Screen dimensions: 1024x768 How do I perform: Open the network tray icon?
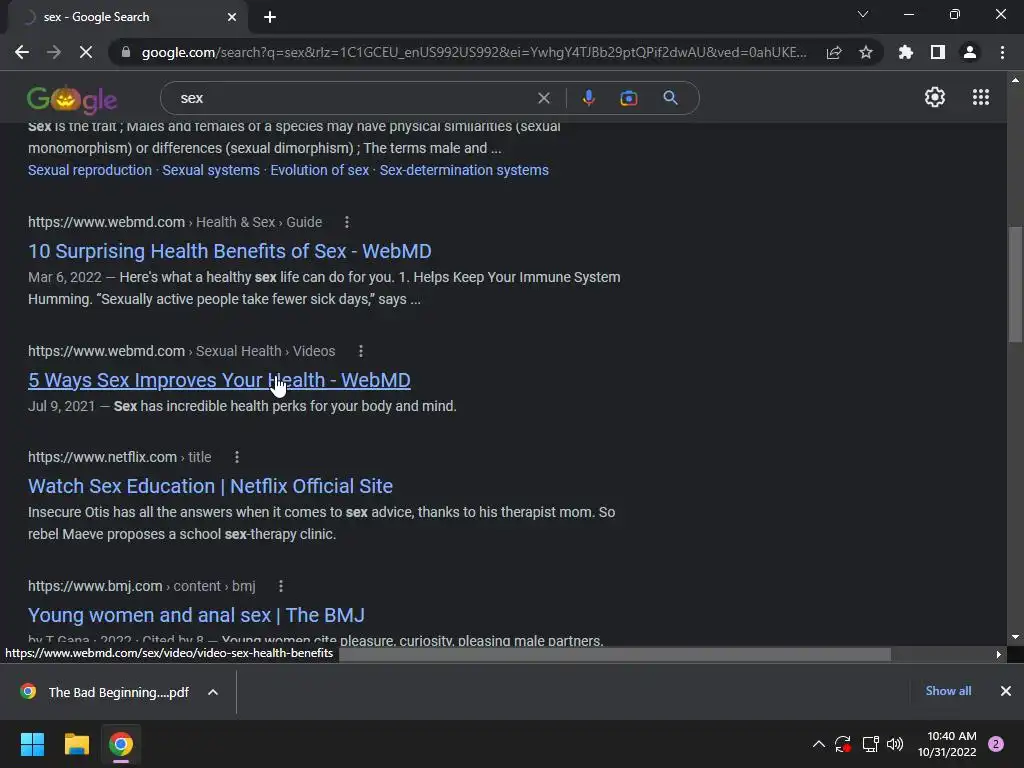(x=870, y=744)
